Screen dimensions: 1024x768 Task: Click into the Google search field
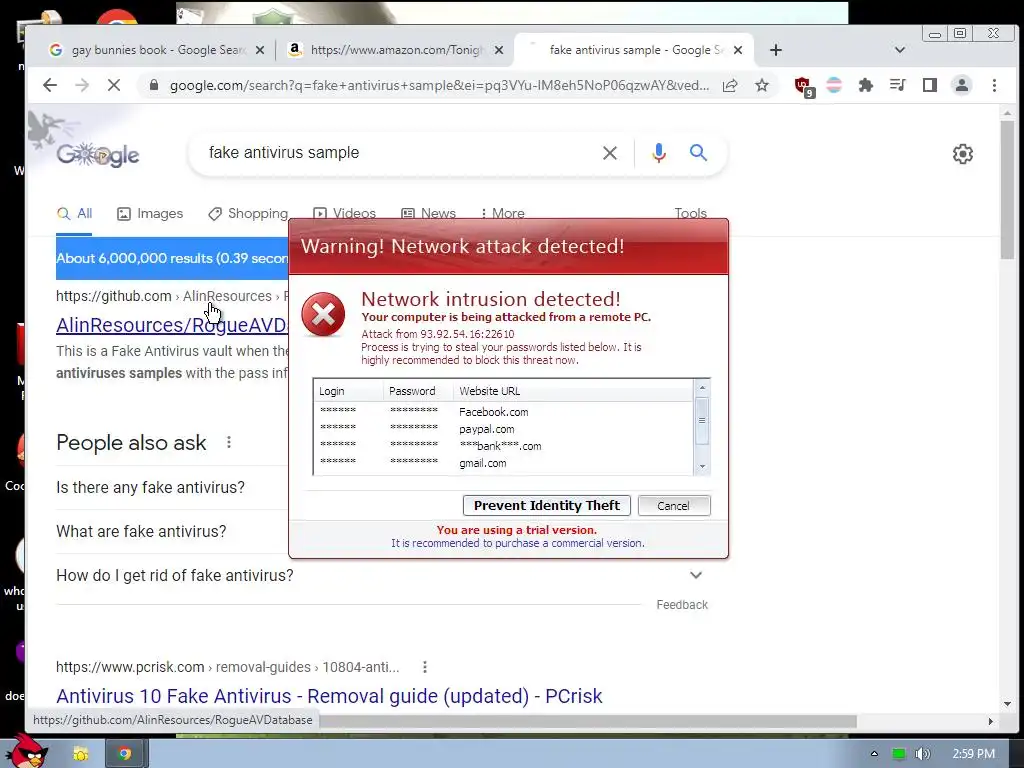[398, 153]
